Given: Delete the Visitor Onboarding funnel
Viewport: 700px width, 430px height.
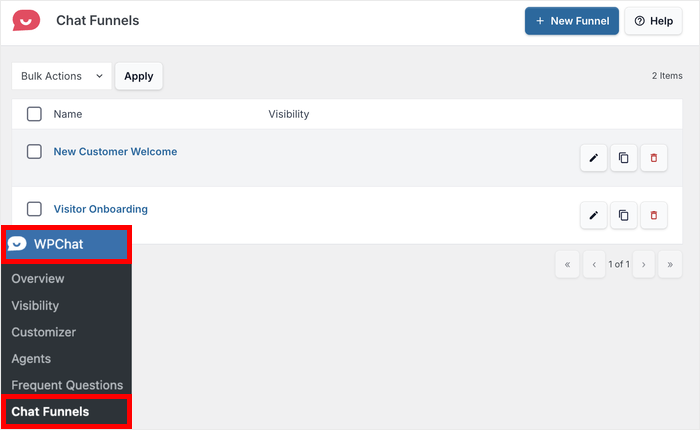Looking at the screenshot, I should (x=654, y=215).
